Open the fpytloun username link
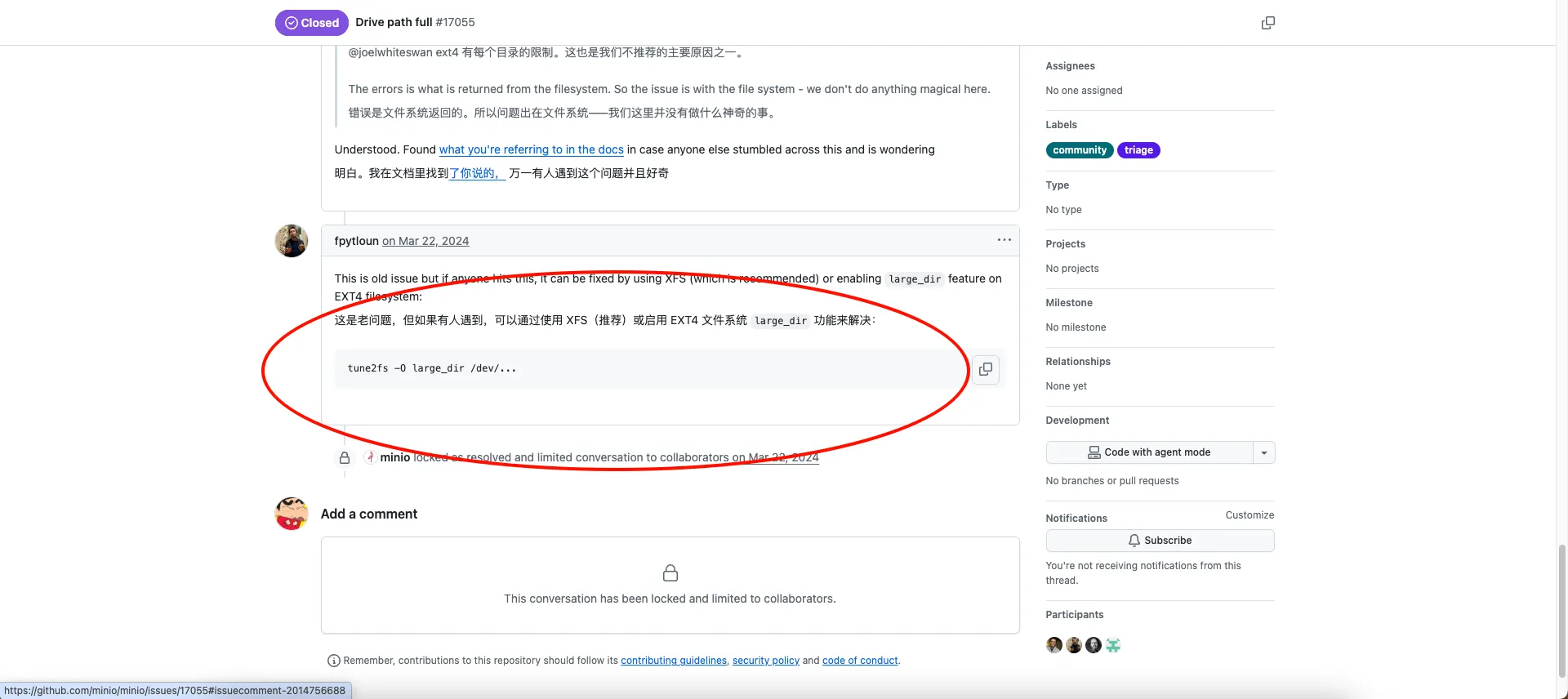 pyautogui.click(x=357, y=241)
